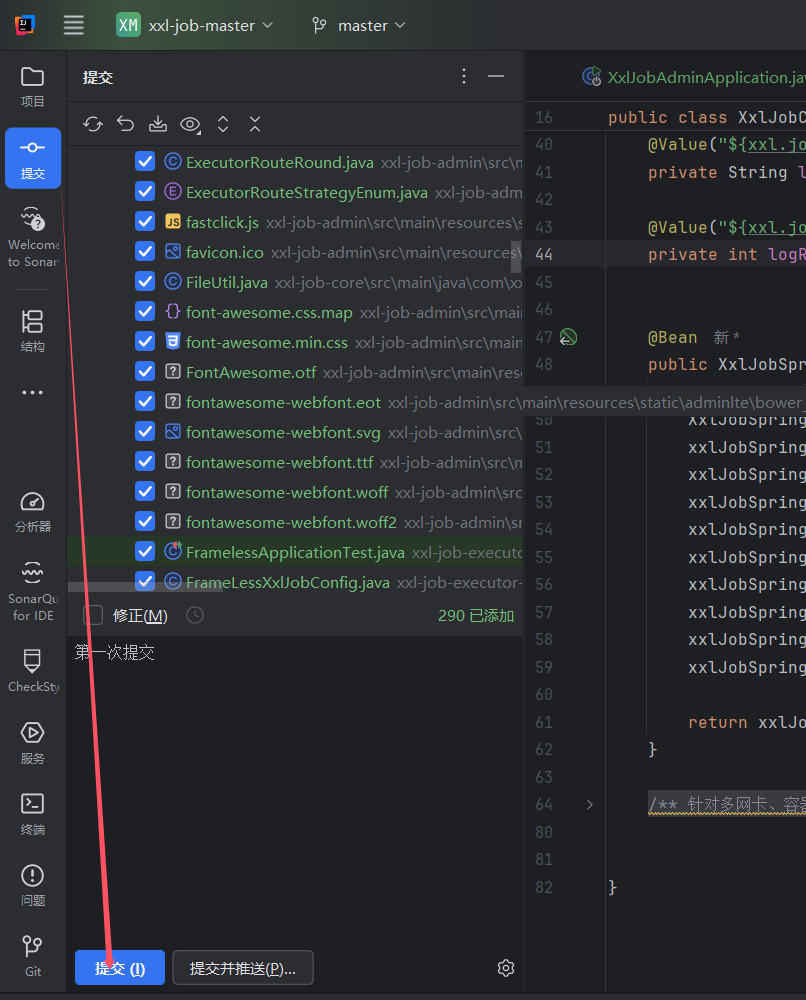Open the master branch dropdown
The image size is (806, 1000).
tap(359, 26)
